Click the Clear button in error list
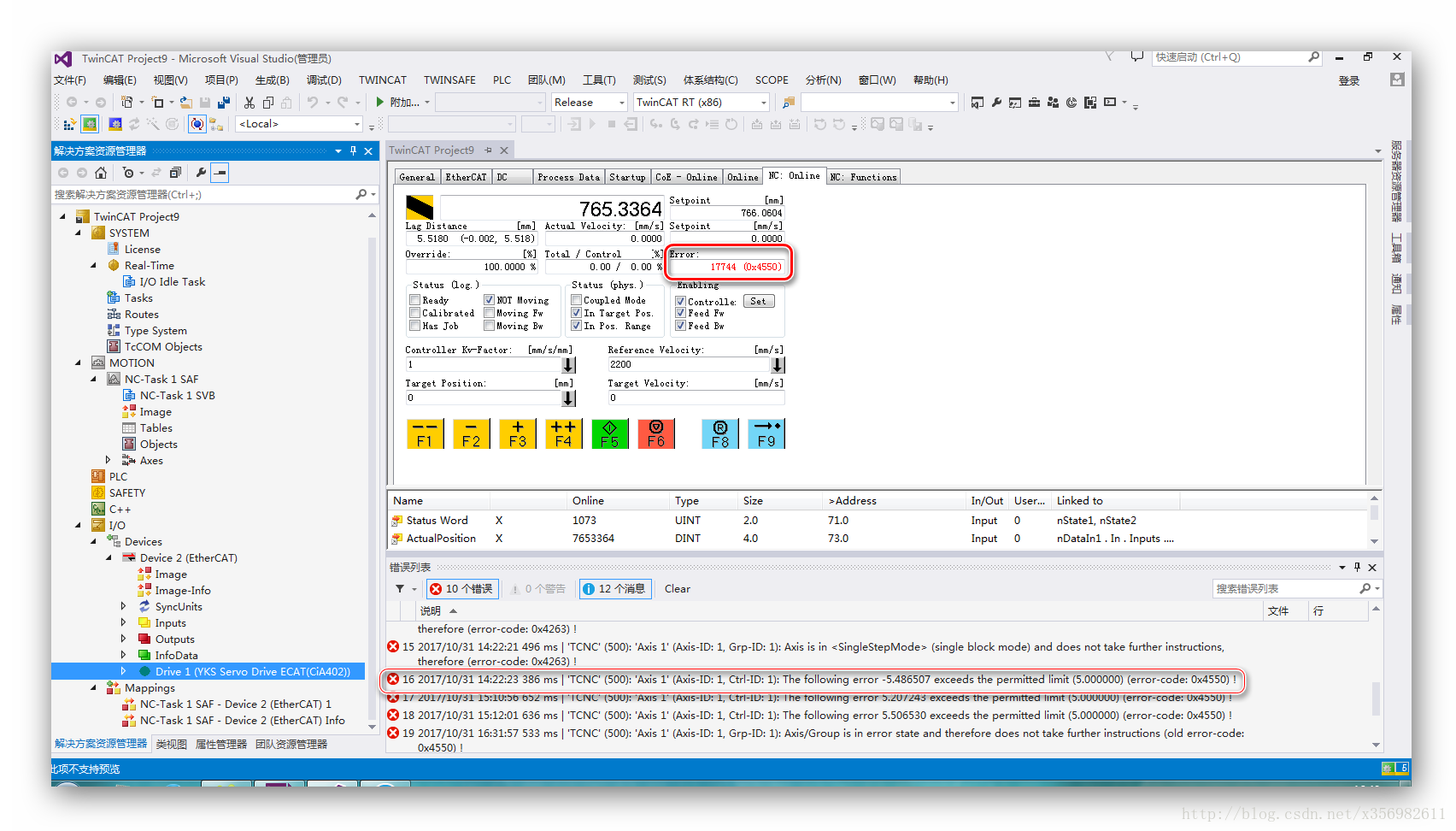1456x831 pixels. 678,589
